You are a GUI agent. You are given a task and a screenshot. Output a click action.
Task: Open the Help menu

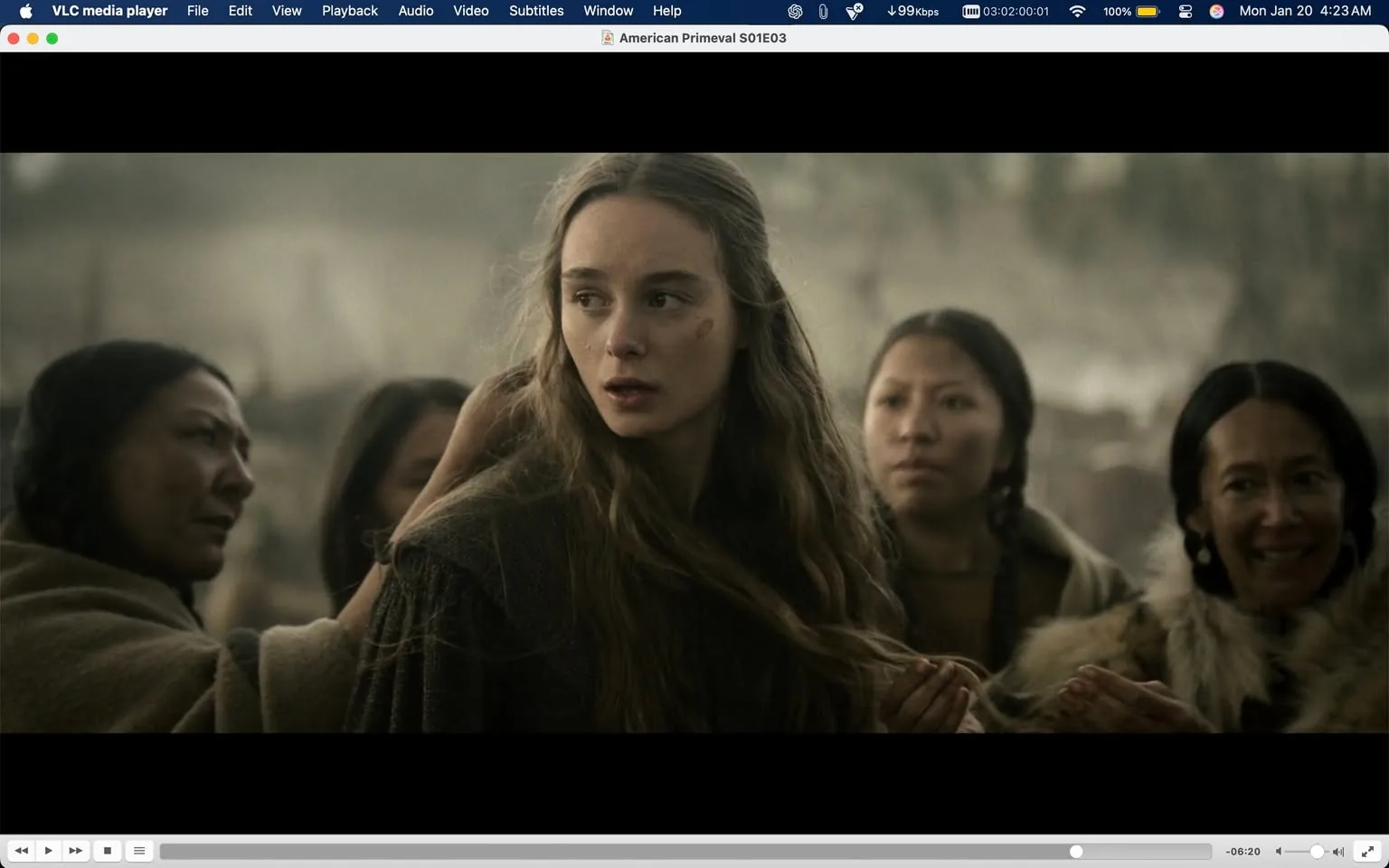[x=666, y=11]
